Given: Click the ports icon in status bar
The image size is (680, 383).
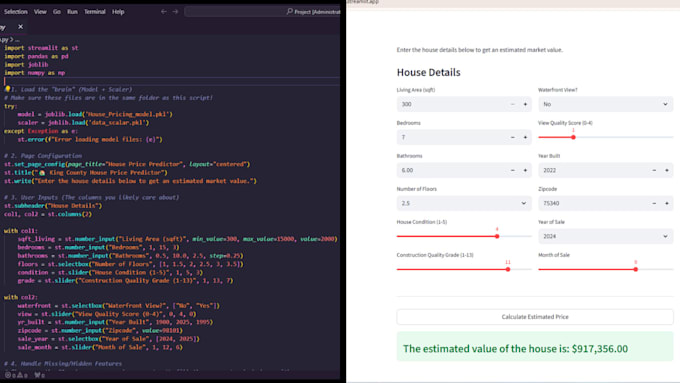Looking at the screenshot, I should point(39,375).
